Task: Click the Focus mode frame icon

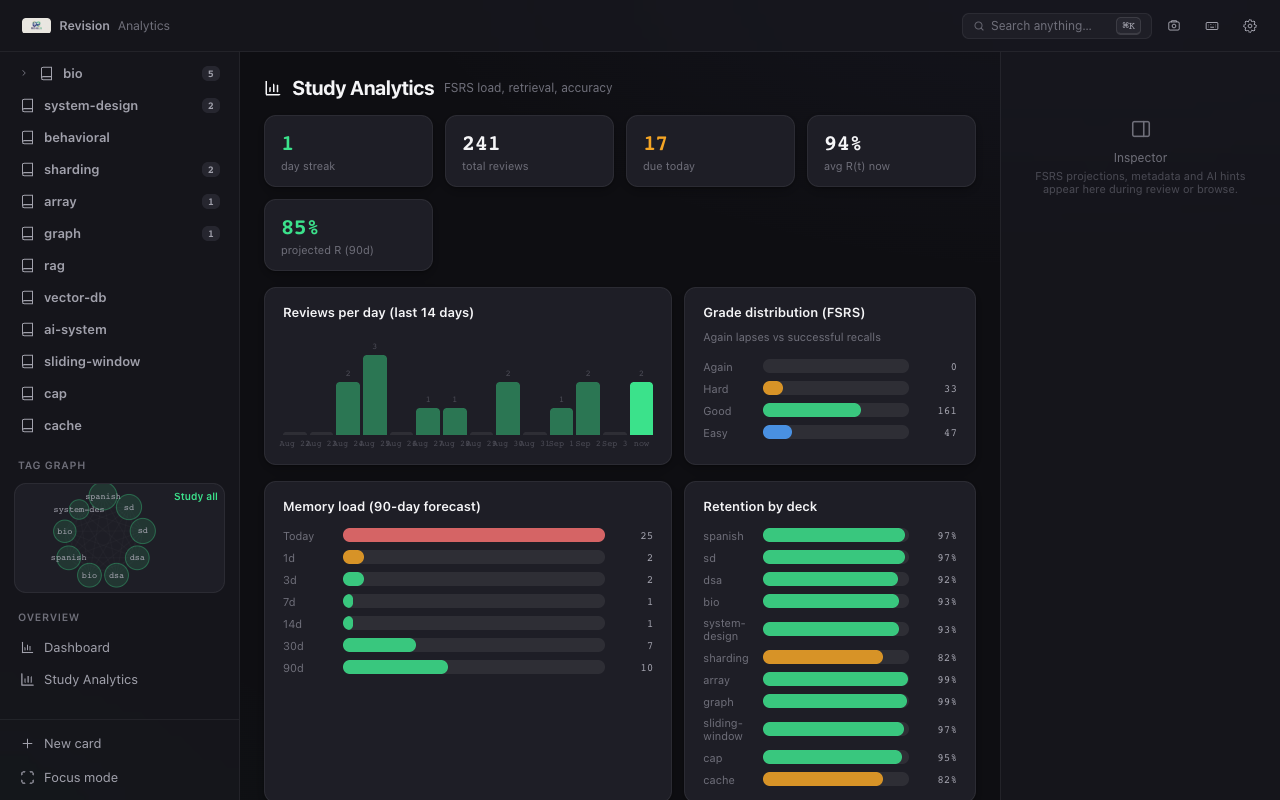Action: 27,777
